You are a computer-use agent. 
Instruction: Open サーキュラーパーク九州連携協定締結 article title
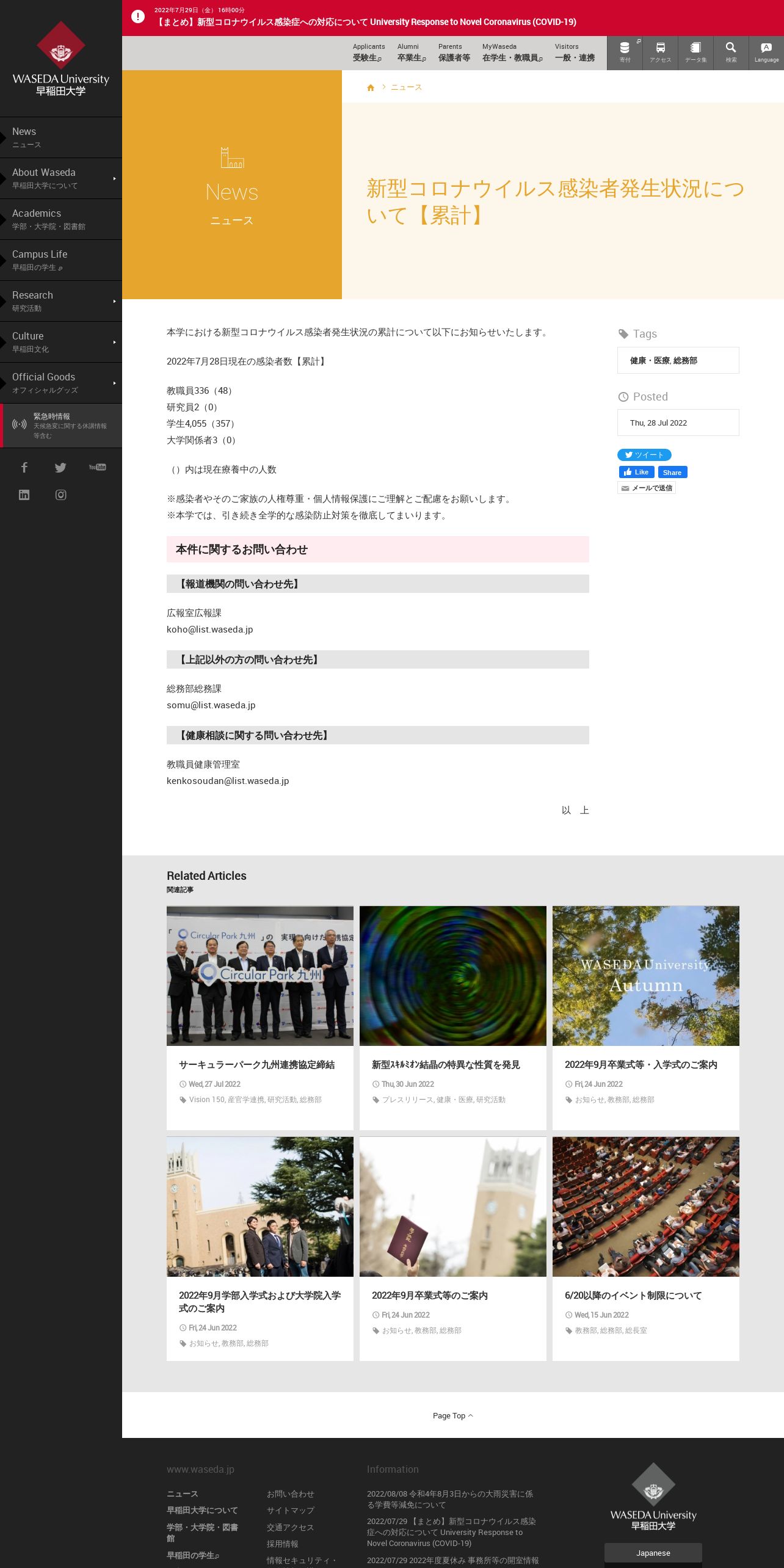[256, 1065]
